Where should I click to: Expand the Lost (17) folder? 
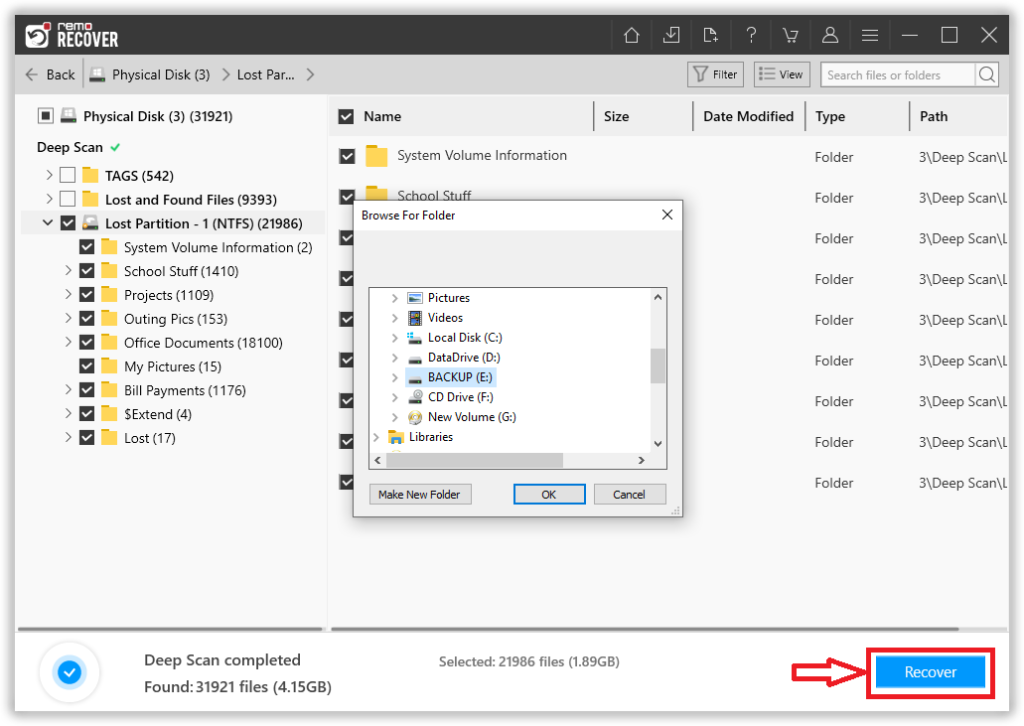point(68,437)
